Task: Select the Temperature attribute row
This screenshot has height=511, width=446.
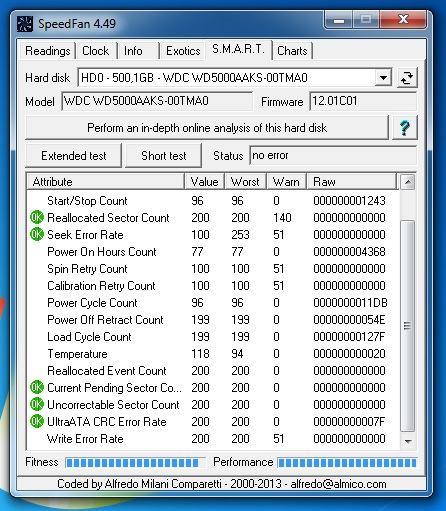Action: pyautogui.click(x=212, y=354)
